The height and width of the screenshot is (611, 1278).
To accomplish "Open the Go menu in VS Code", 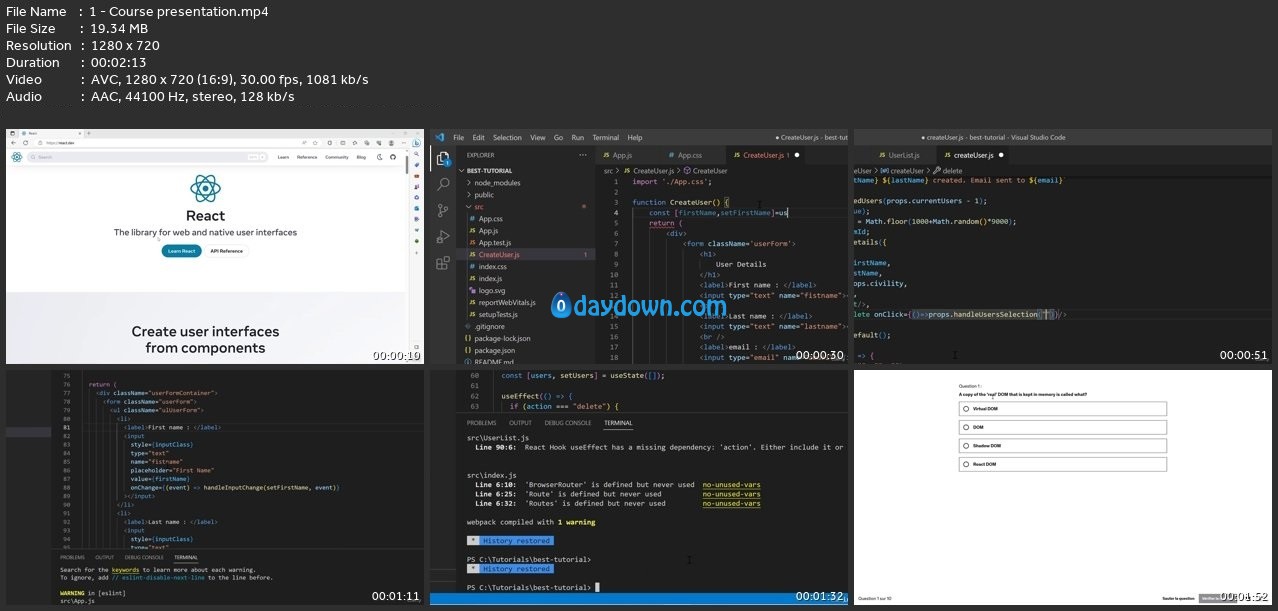I will click(x=558, y=137).
